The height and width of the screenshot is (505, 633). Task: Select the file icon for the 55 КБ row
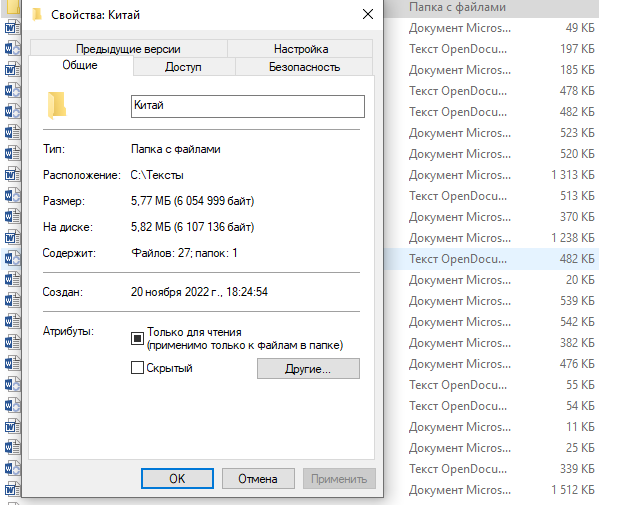(x=12, y=385)
